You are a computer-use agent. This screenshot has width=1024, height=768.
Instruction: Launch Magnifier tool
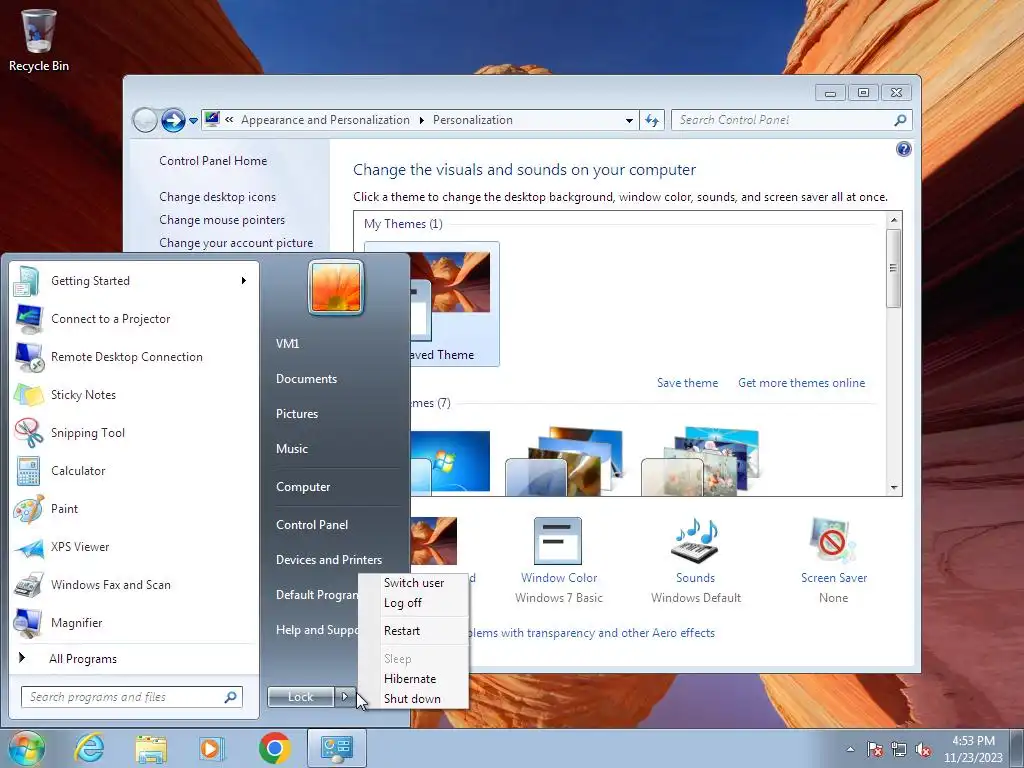tap(134, 622)
